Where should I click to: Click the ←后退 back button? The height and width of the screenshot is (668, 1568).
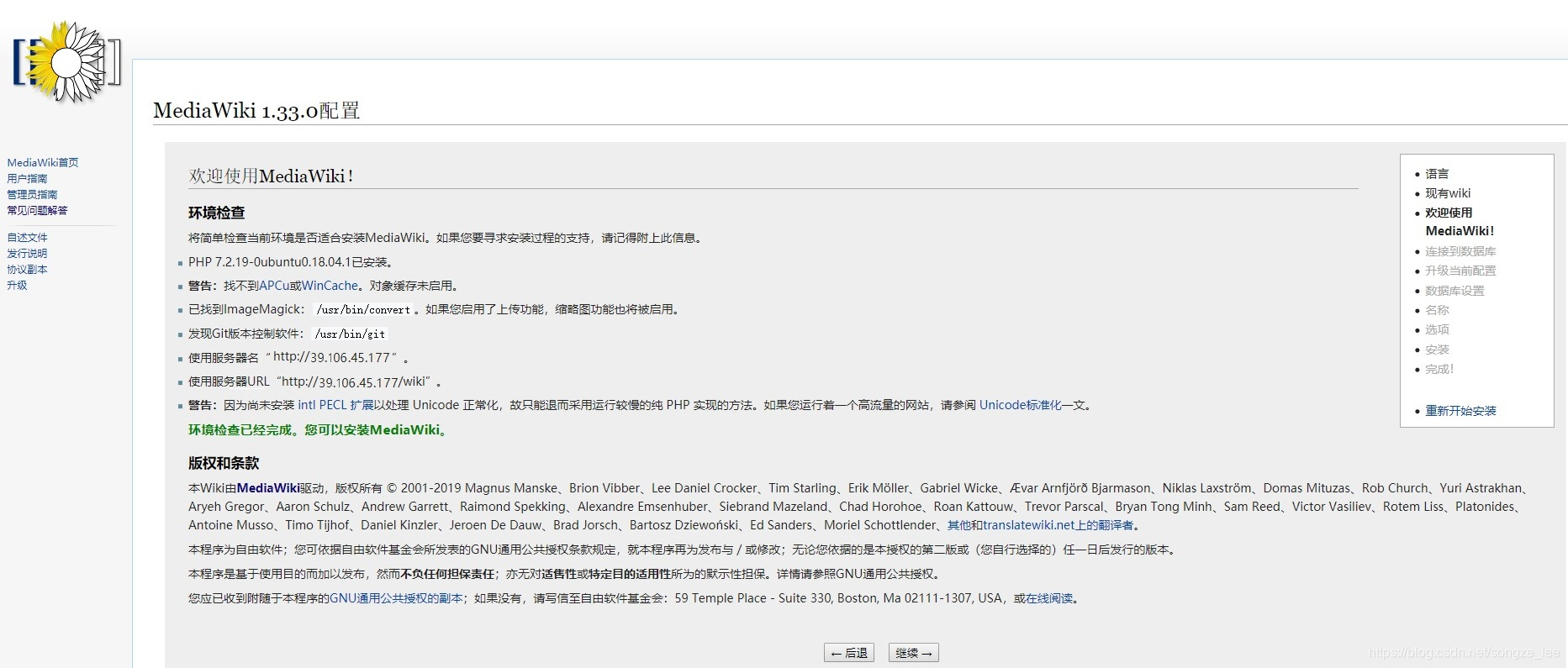(849, 653)
